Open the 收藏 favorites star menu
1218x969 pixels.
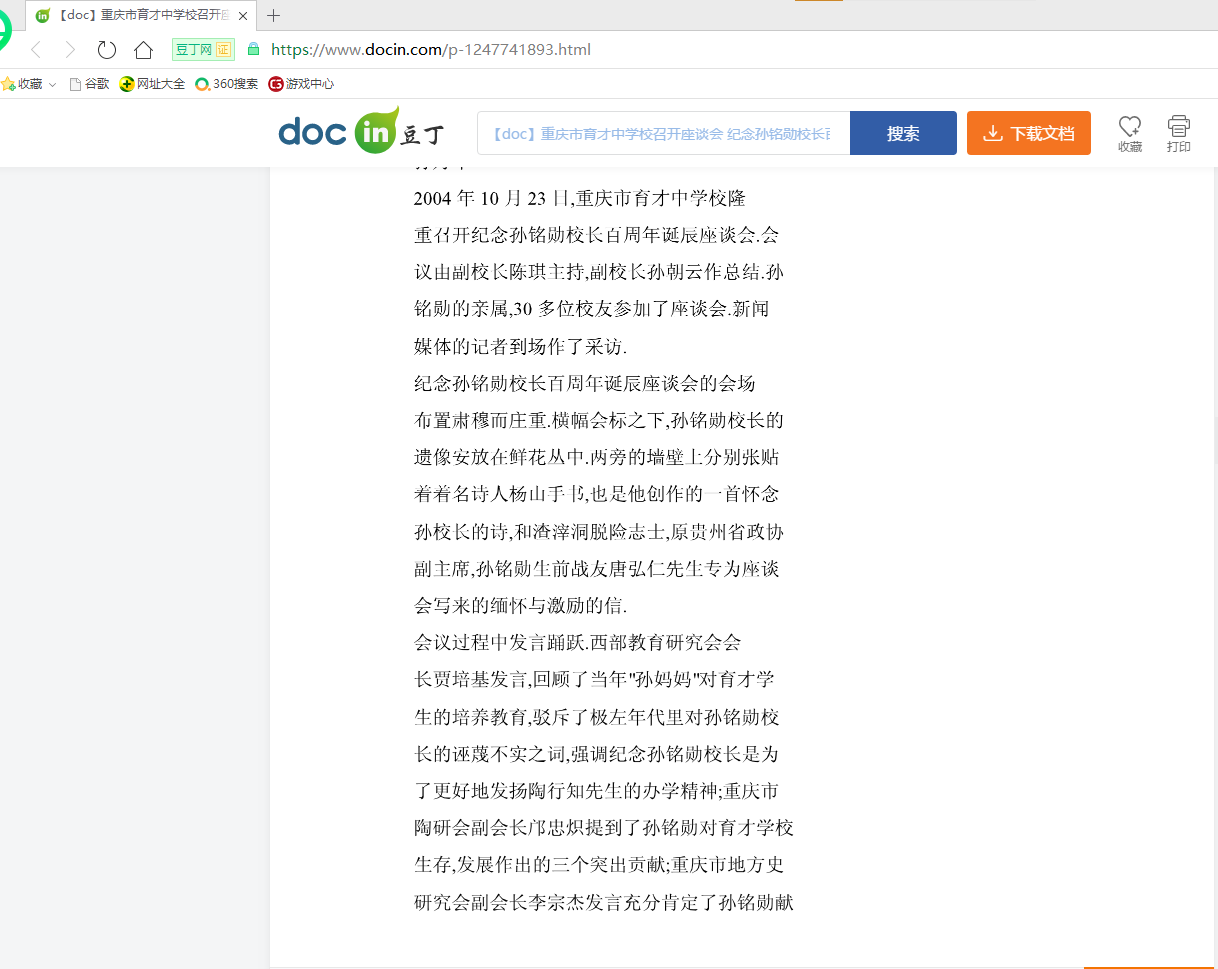pos(22,84)
